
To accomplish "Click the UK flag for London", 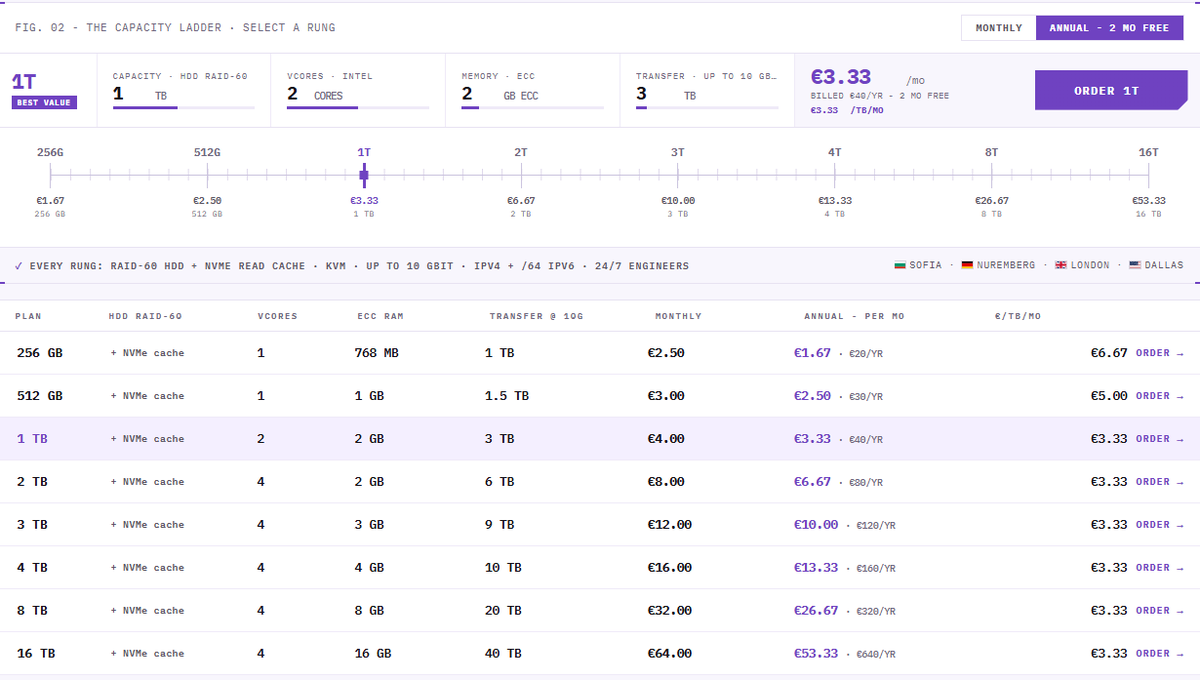I will tap(1060, 265).
